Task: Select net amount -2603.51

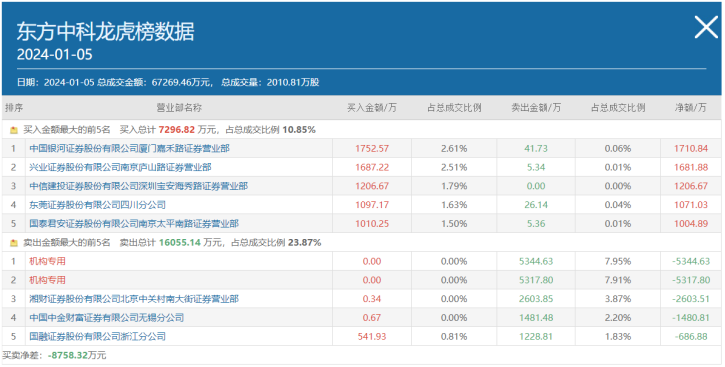Action: click(x=691, y=299)
